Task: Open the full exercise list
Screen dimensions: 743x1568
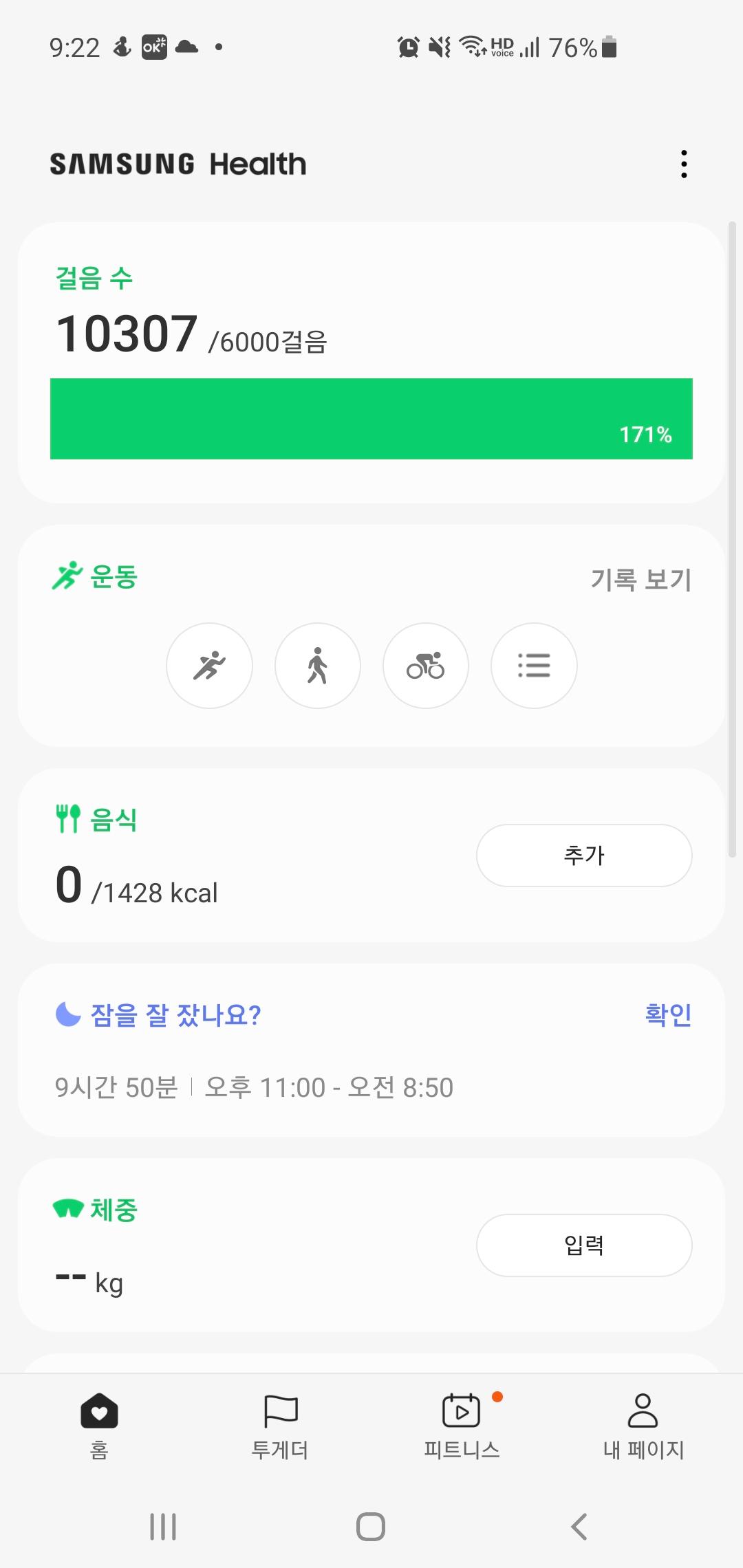Action: pyautogui.click(x=534, y=666)
